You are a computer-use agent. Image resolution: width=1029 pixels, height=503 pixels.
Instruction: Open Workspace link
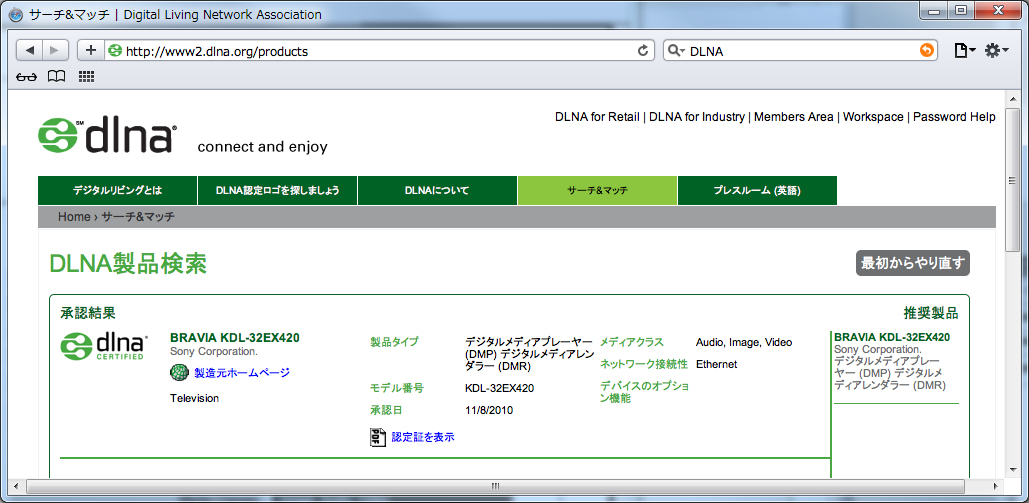tap(873, 117)
